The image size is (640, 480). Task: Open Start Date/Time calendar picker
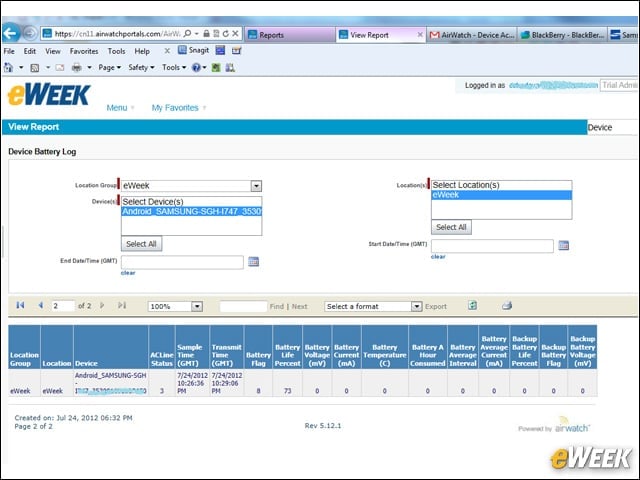coord(564,245)
